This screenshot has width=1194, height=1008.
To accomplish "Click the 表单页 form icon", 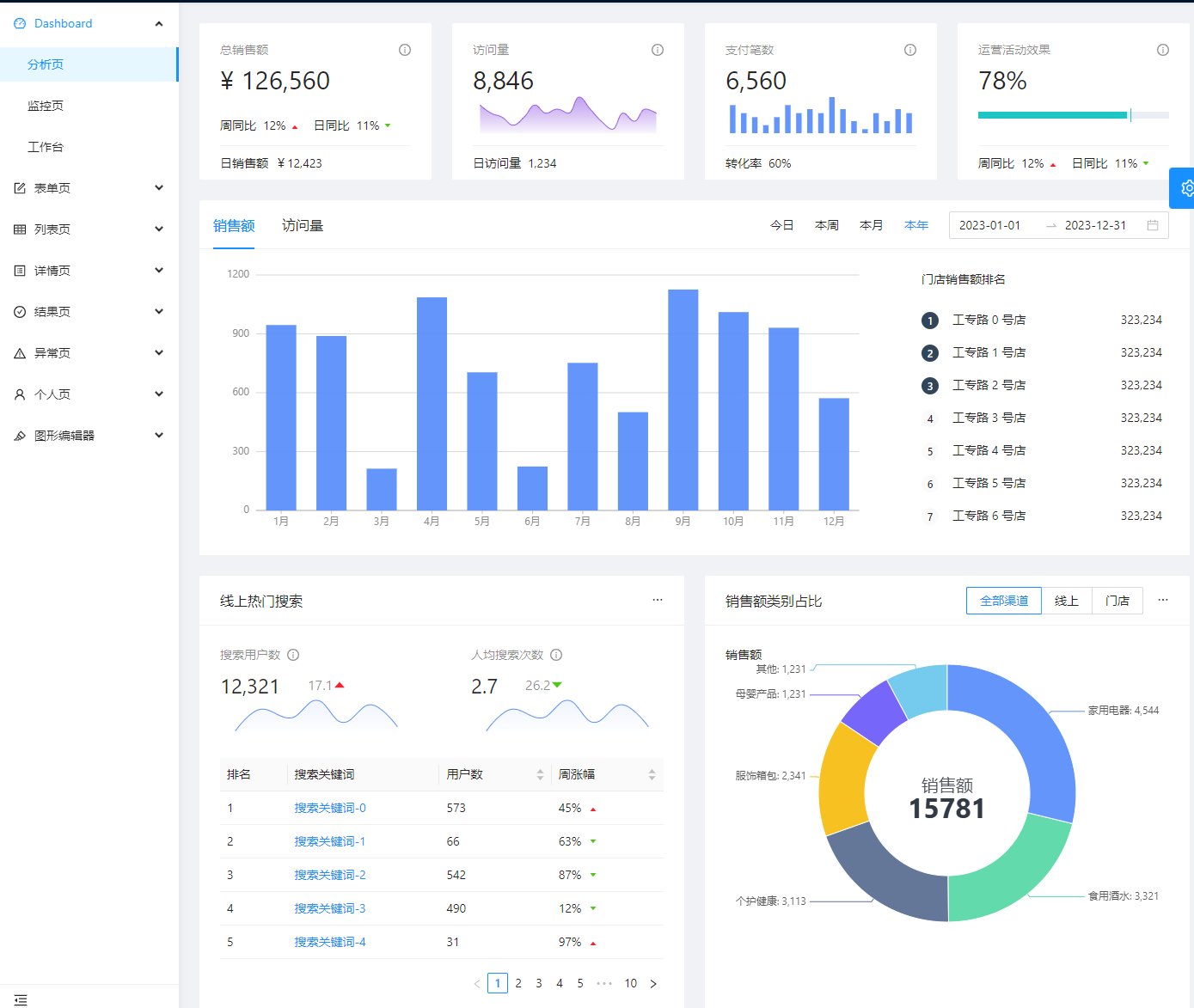I will (x=20, y=188).
